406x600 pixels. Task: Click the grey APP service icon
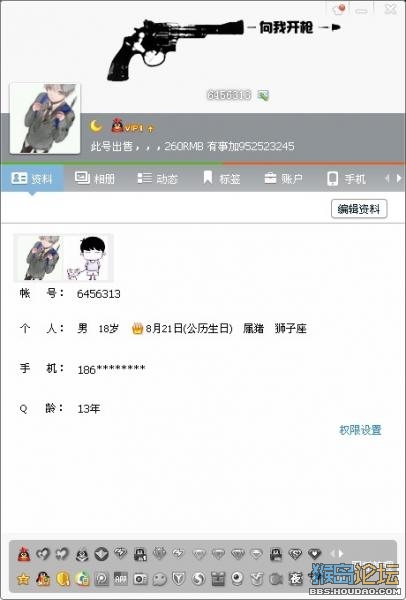tap(121, 579)
